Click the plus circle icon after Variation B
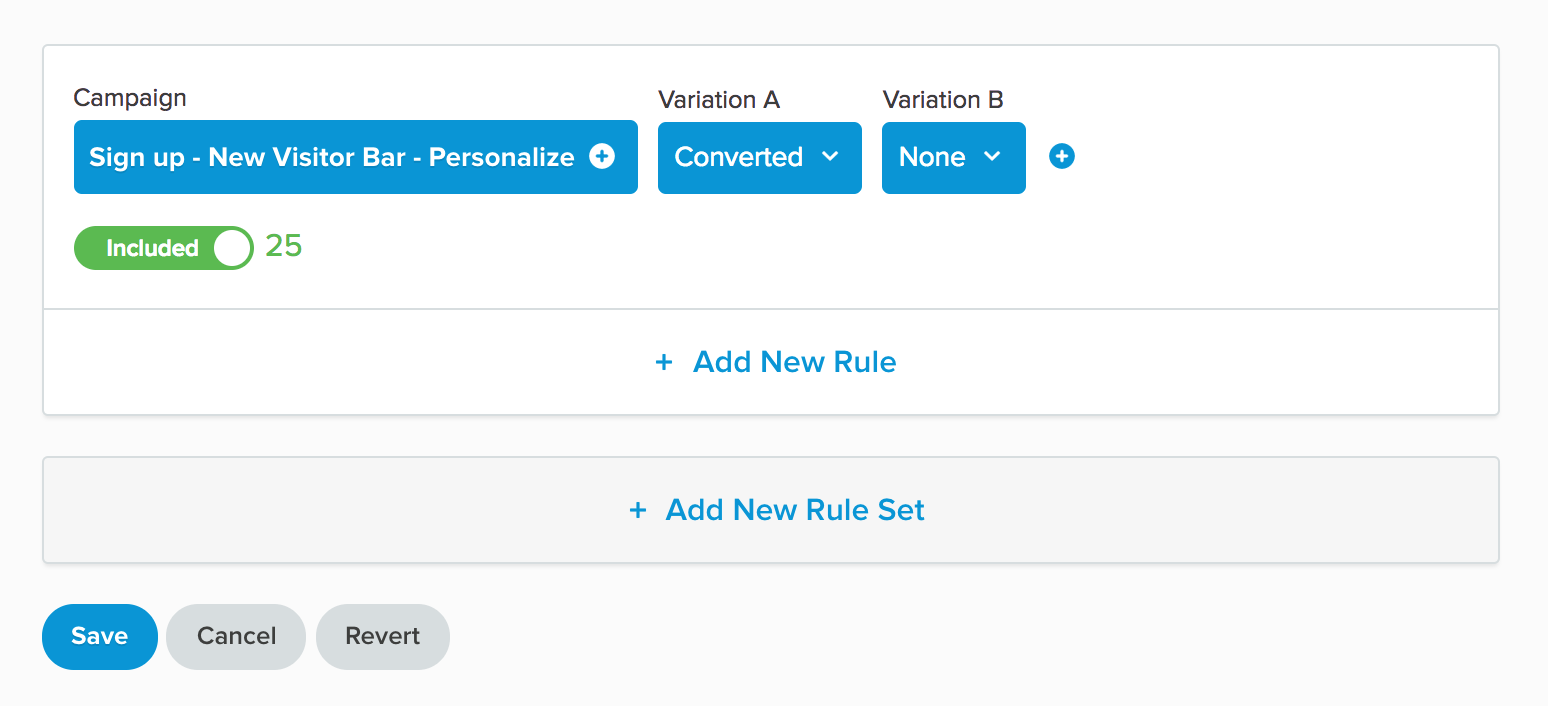 pos(1062,157)
